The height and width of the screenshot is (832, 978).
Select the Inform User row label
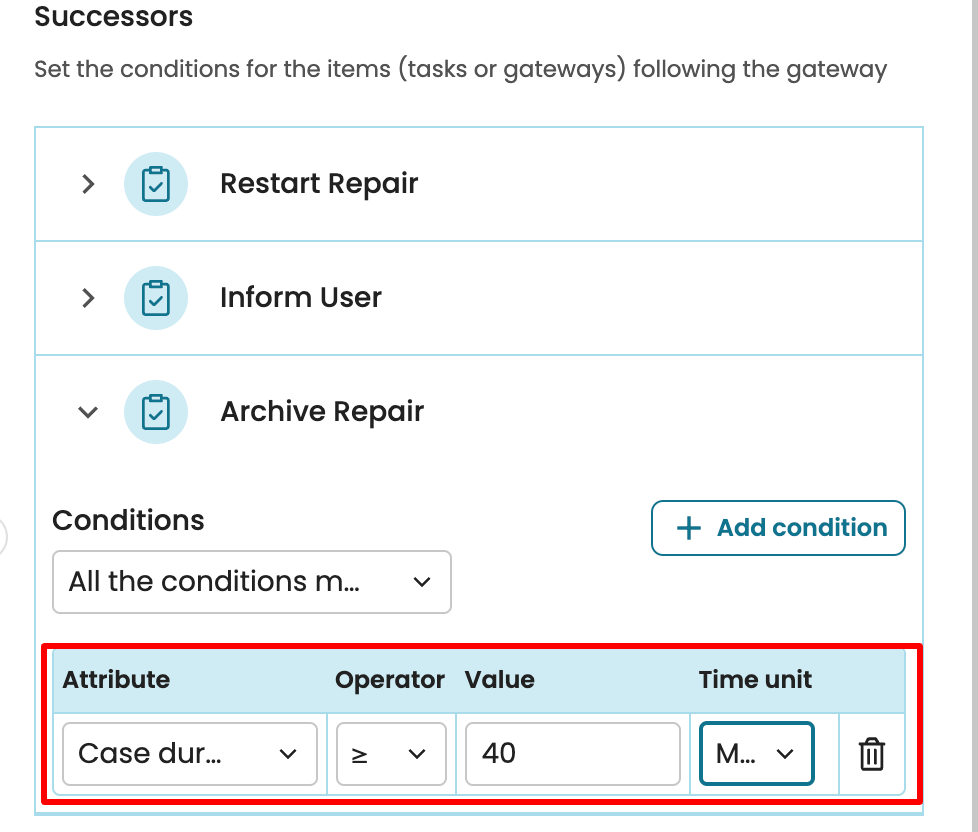[x=301, y=298]
